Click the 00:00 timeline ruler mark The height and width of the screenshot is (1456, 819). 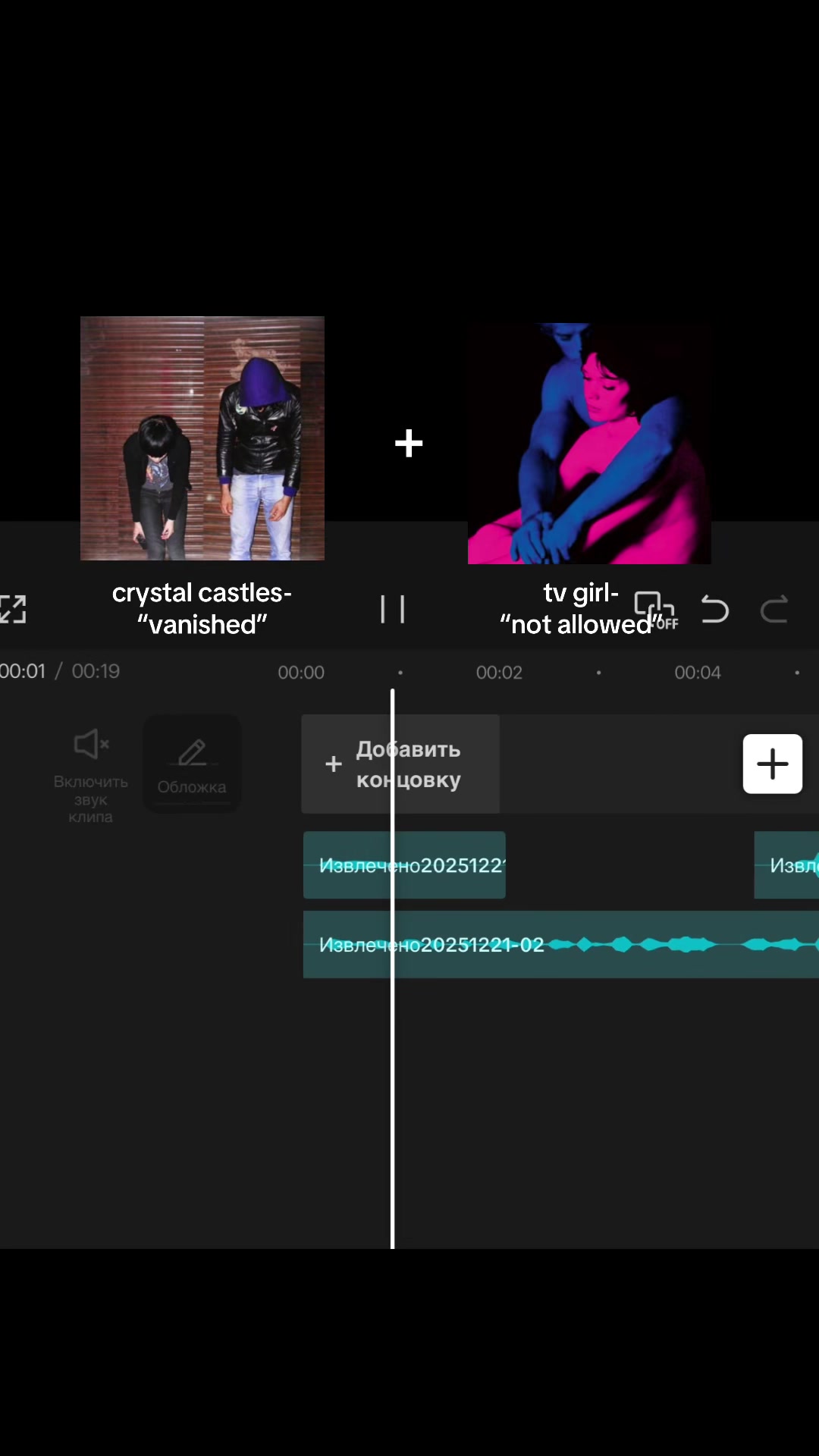pyautogui.click(x=301, y=673)
